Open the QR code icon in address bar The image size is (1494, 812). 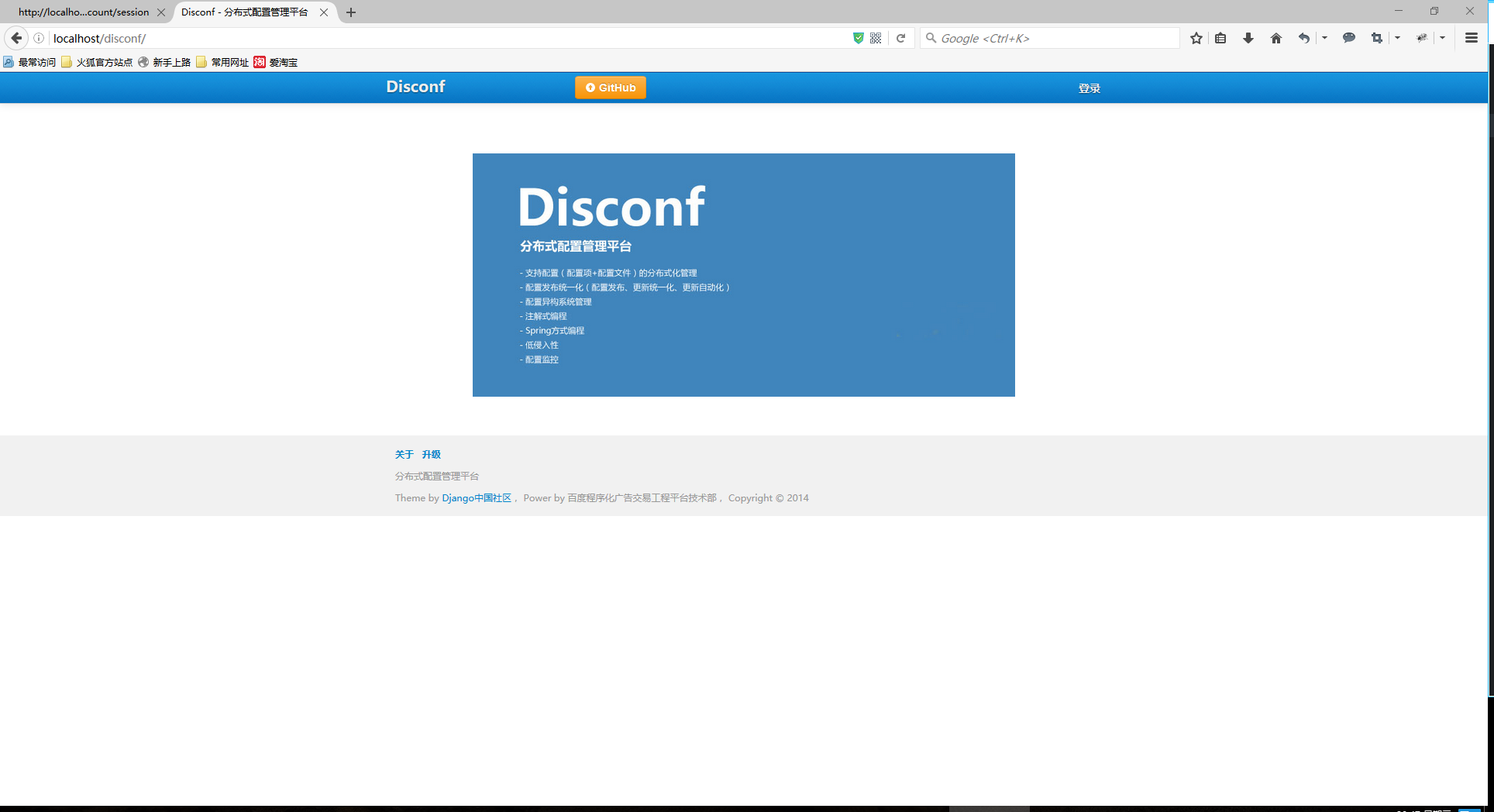point(876,38)
